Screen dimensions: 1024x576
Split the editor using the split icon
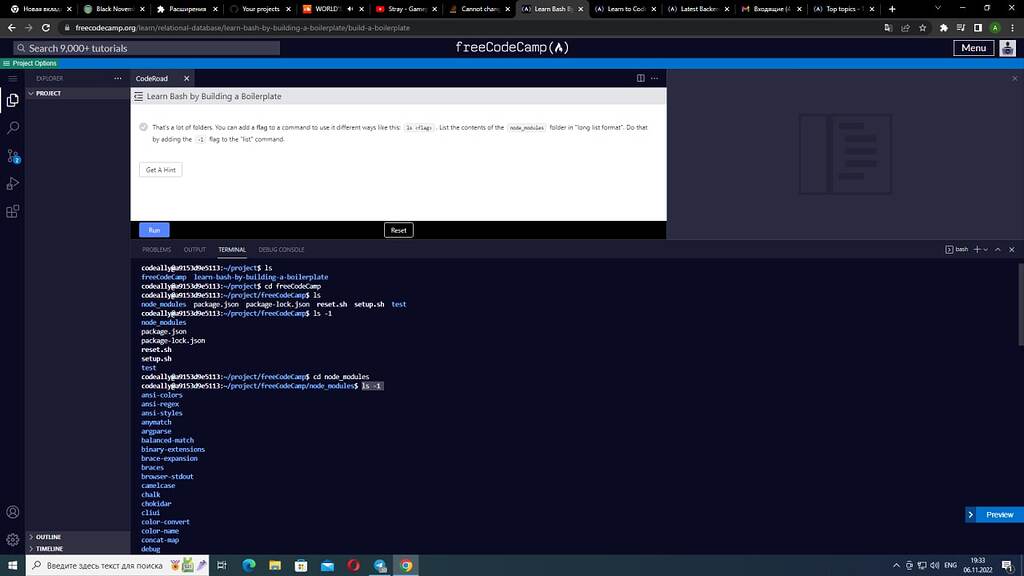(x=640, y=78)
